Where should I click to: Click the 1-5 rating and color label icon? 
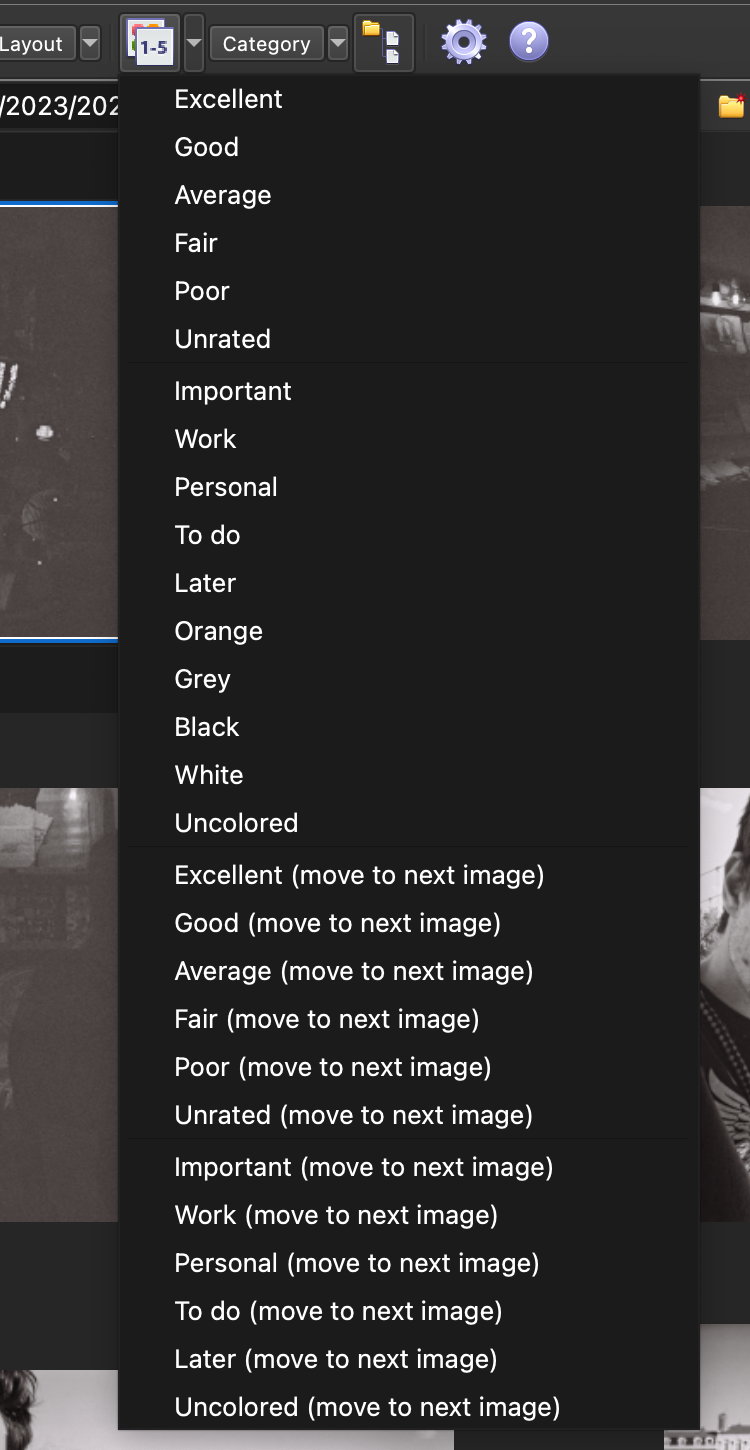coord(149,43)
